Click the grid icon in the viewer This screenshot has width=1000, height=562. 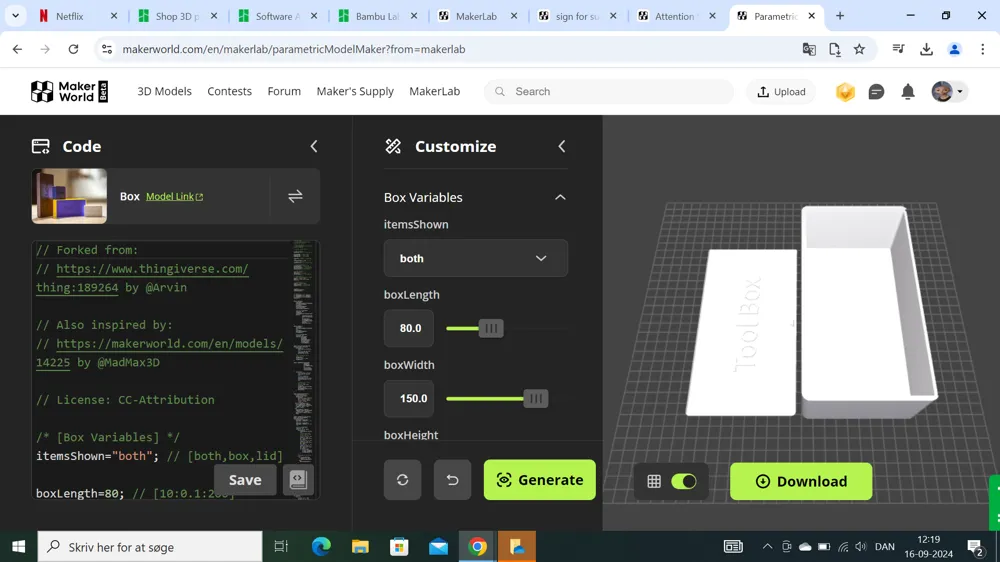pyautogui.click(x=654, y=482)
